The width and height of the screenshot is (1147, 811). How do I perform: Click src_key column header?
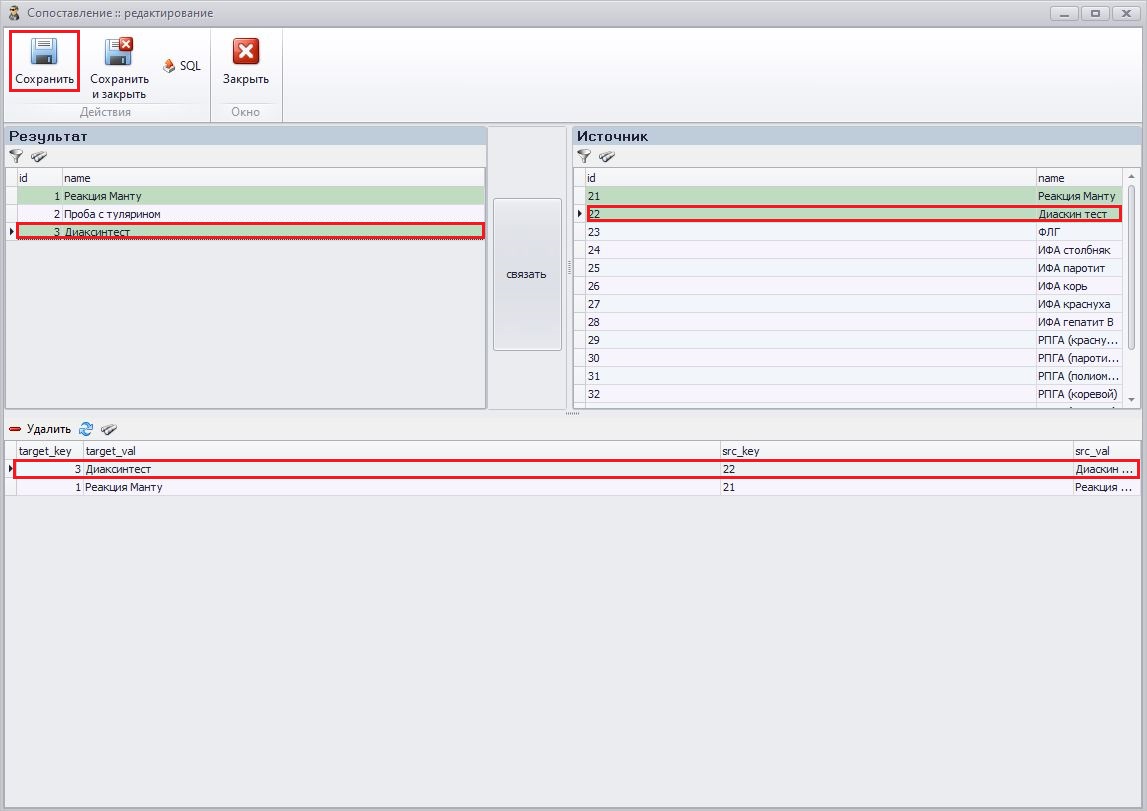(x=895, y=451)
